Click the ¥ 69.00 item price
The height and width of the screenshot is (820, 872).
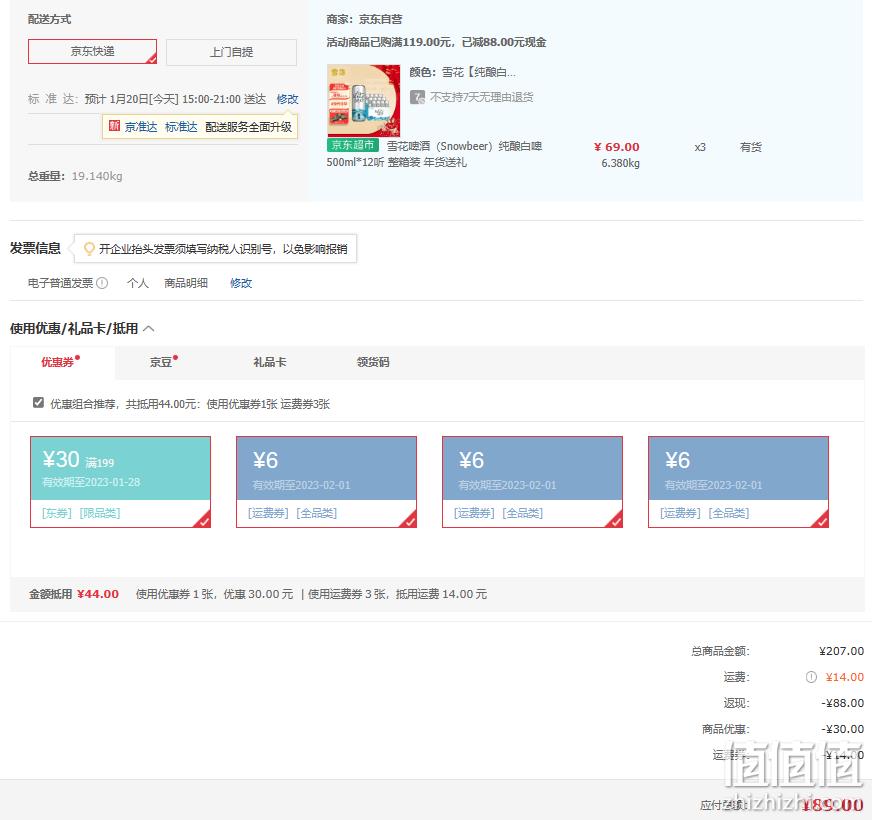[617, 147]
